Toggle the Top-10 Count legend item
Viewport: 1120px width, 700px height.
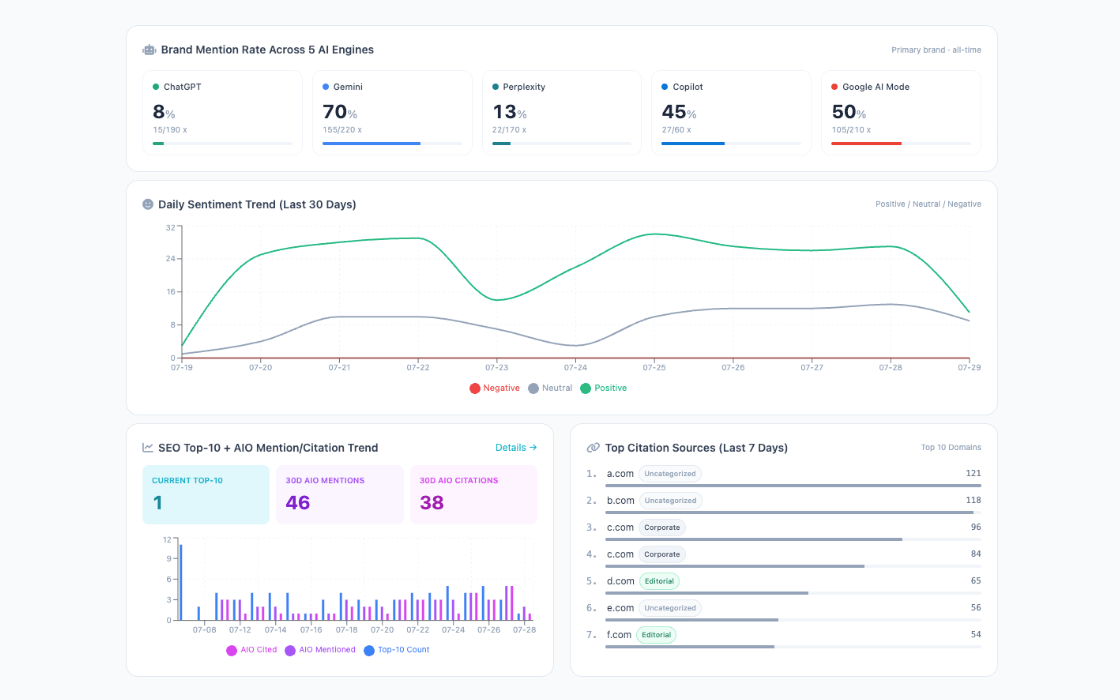pyautogui.click(x=396, y=650)
